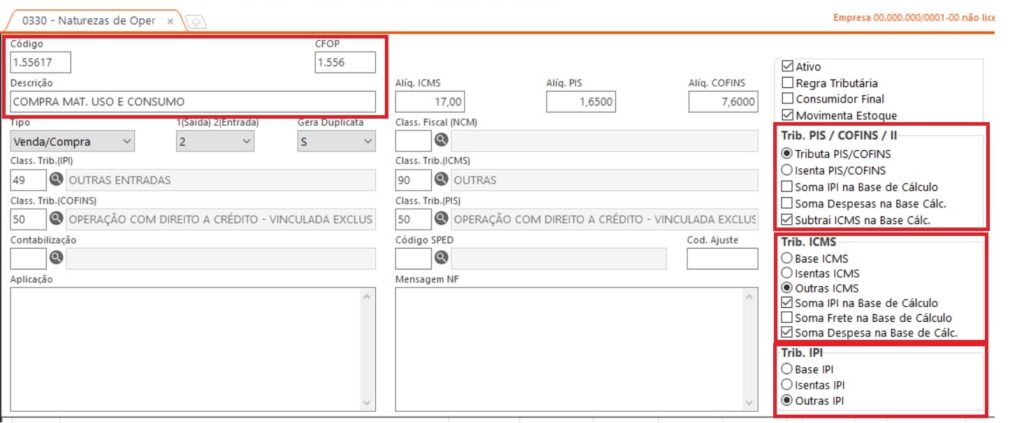
Task: Switch to the 0330 - Naturezas de Oper tab
Action: (89, 21)
